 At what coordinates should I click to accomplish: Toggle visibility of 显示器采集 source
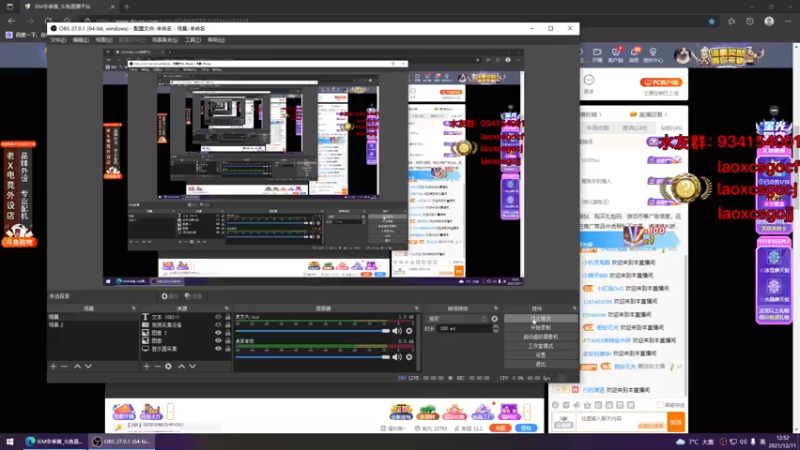[218, 349]
